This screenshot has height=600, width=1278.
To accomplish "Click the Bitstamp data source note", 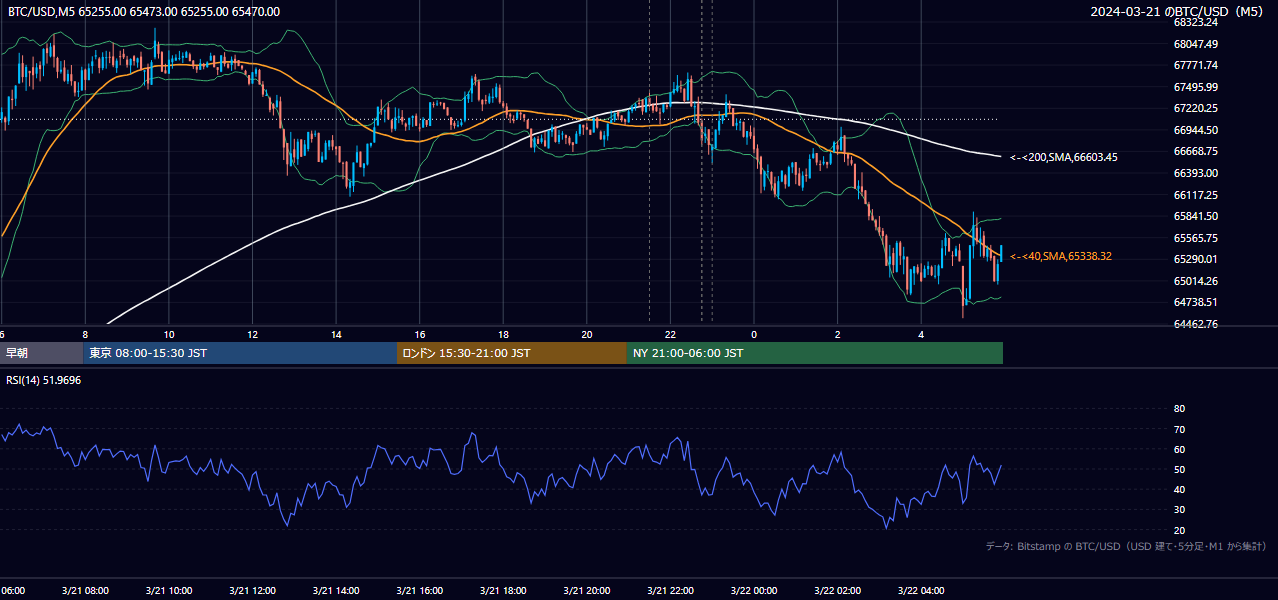I will [x=1126, y=546].
